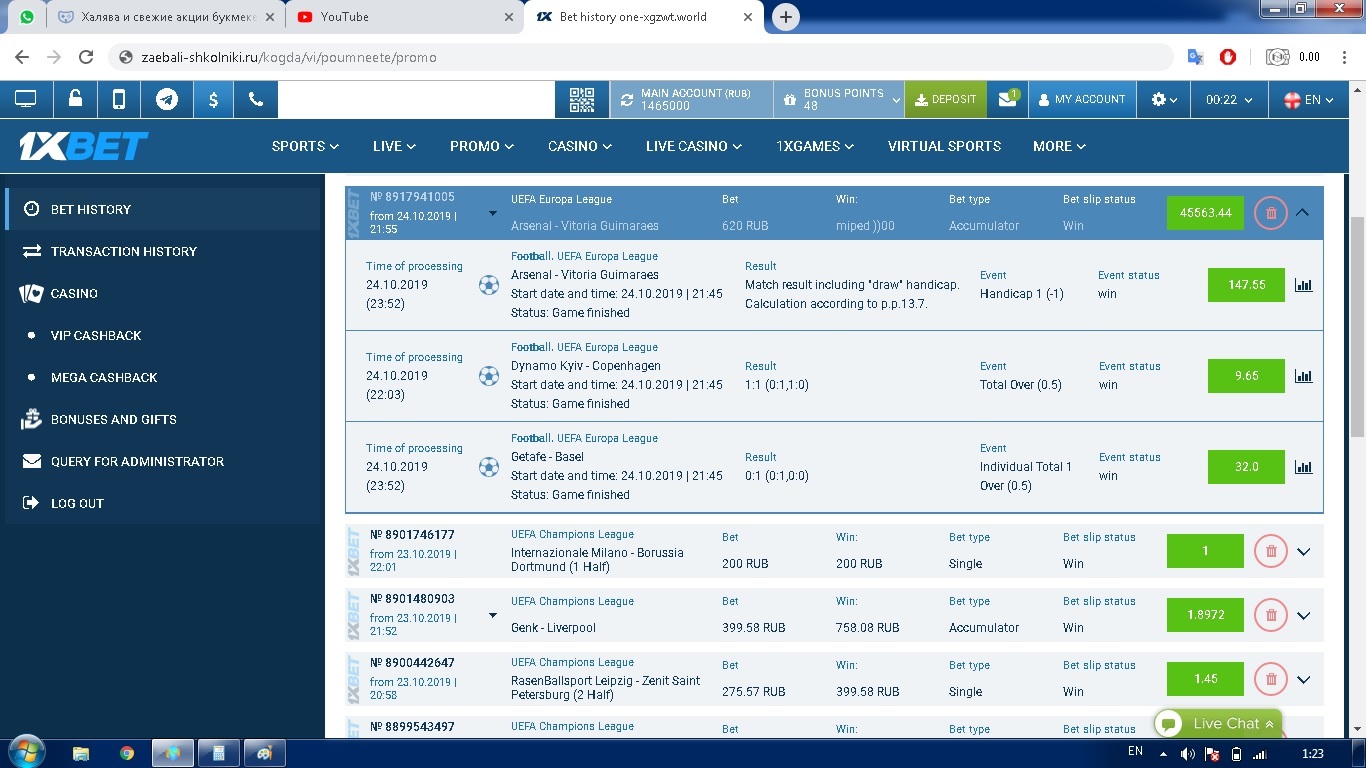Click the green 45563.44 odds box
This screenshot has width=1366, height=768.
tap(1205, 212)
